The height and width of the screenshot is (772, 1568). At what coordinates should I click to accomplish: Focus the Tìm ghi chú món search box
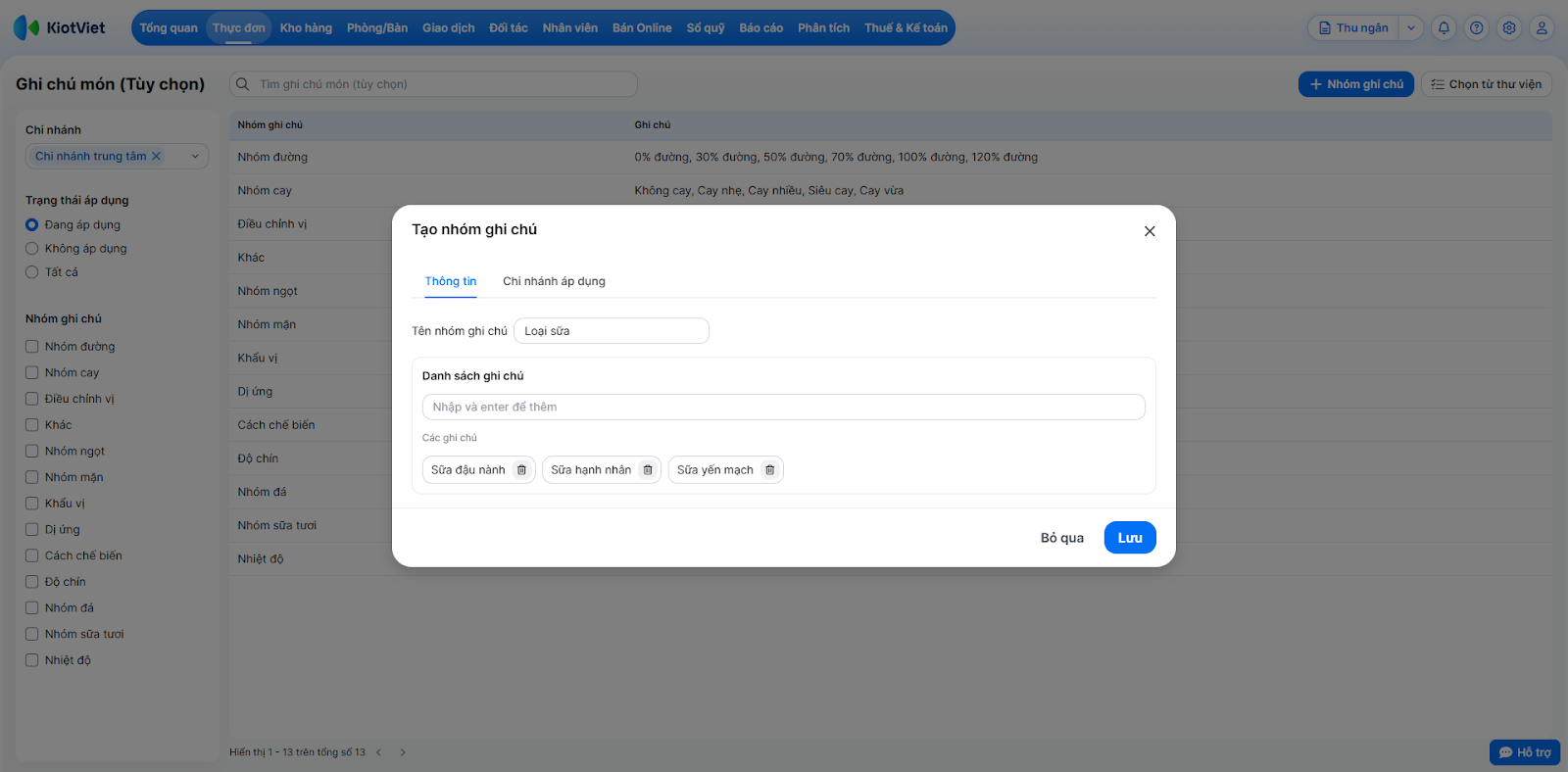click(433, 84)
